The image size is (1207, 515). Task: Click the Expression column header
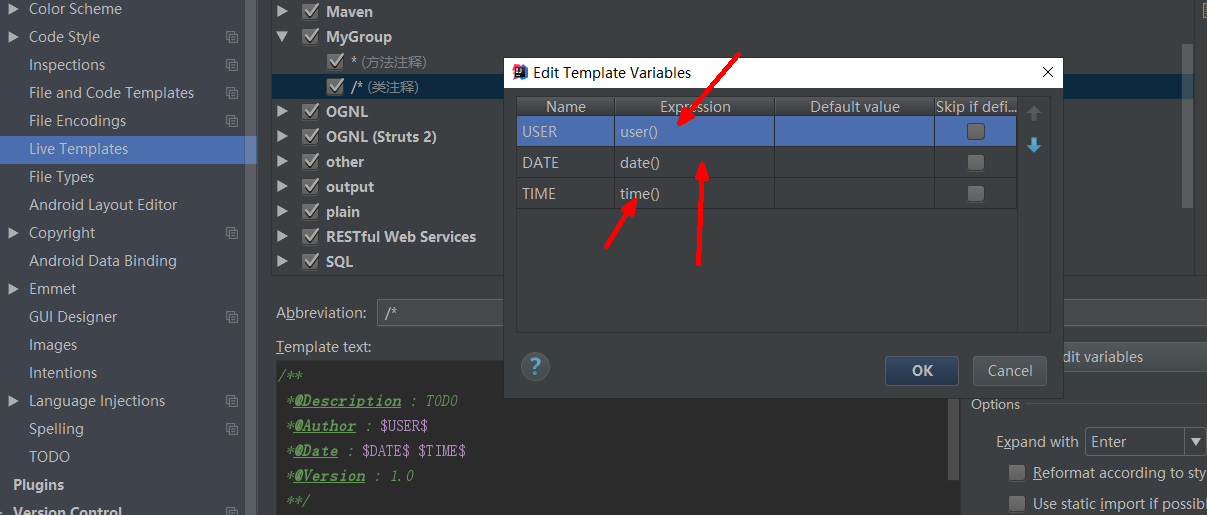695,107
